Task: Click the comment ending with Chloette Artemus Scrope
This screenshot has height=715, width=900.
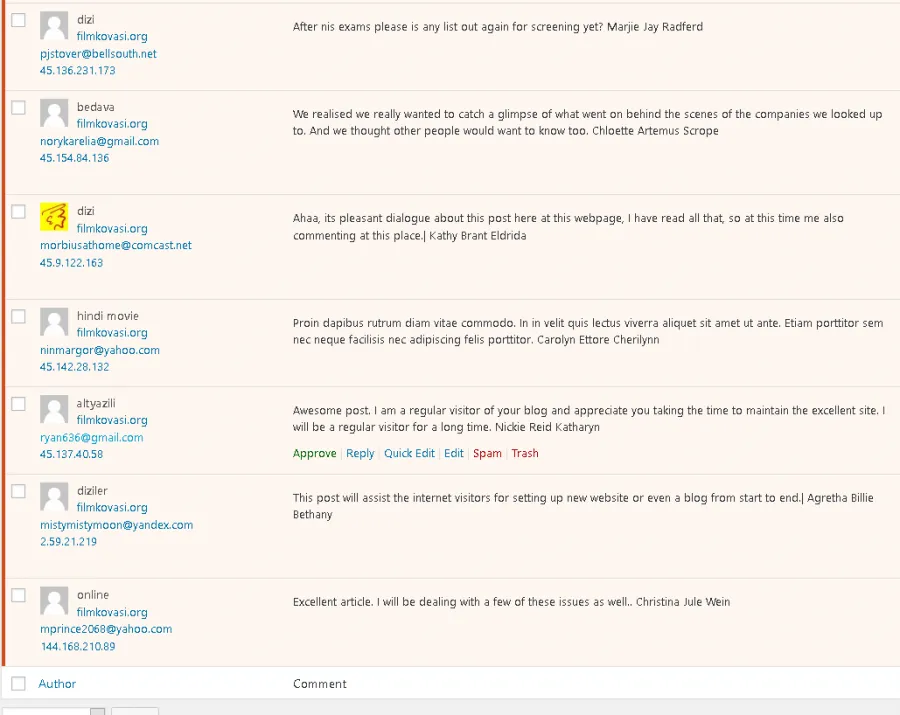Action: tap(587, 122)
